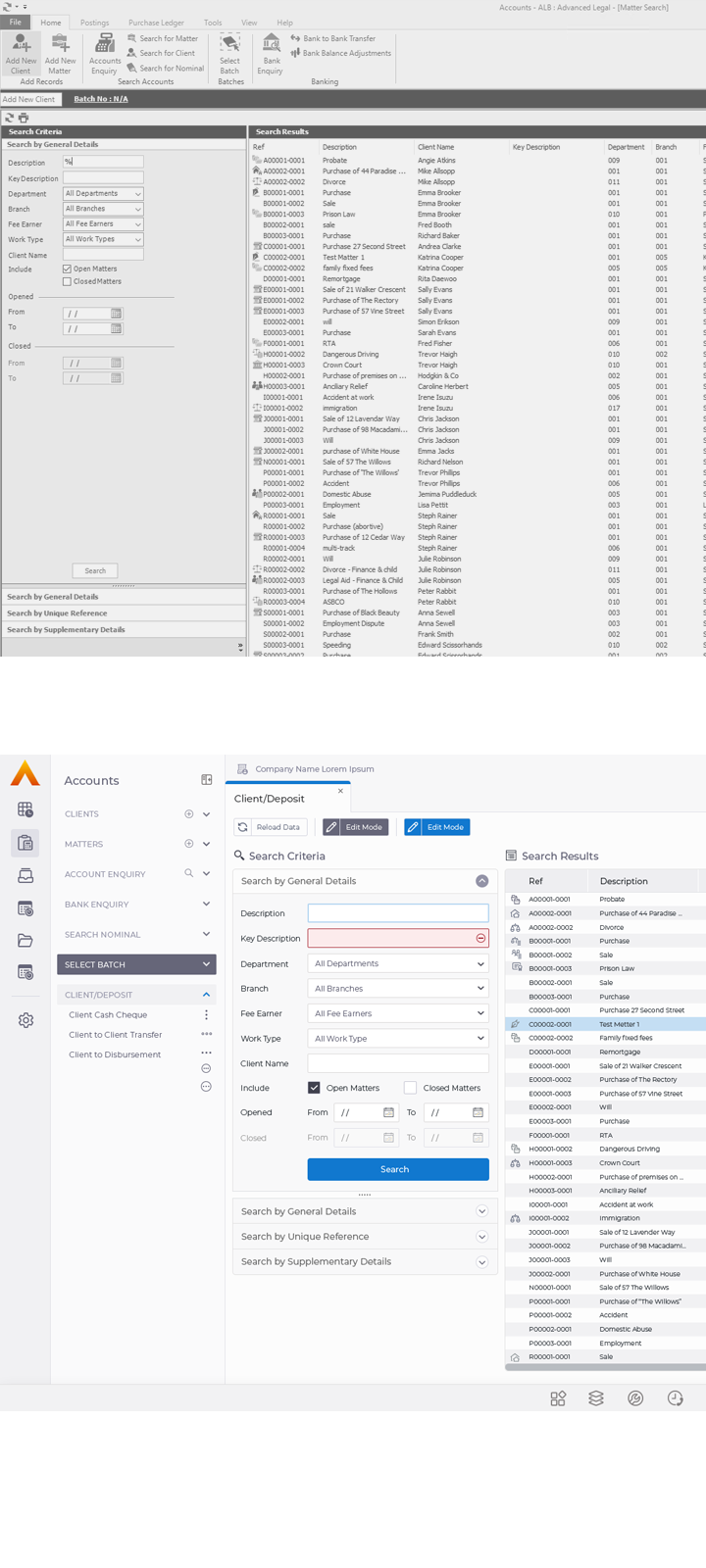Open All Branches dropdown in new design
The image size is (706, 1568).
click(398, 988)
